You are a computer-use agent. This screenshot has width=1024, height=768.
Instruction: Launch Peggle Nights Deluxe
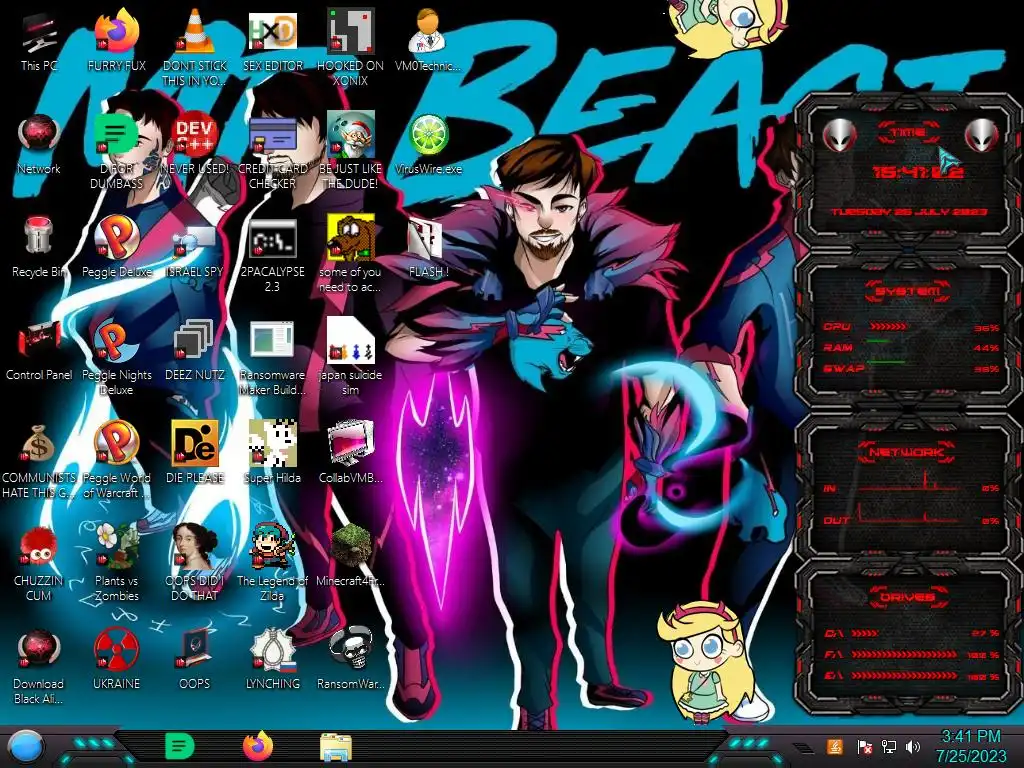(116, 357)
